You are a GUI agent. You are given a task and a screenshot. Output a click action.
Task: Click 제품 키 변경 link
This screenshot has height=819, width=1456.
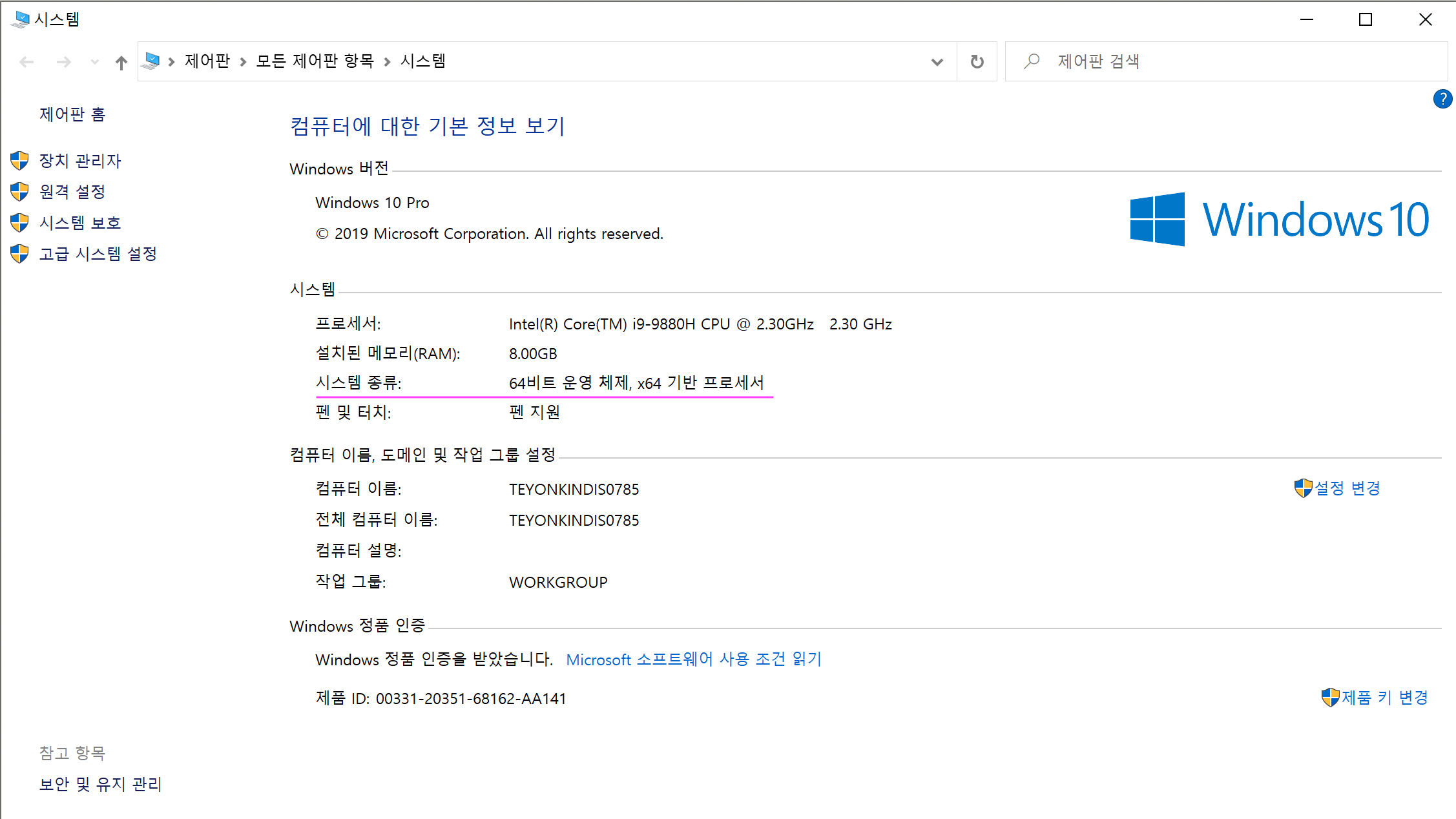pos(1385,698)
